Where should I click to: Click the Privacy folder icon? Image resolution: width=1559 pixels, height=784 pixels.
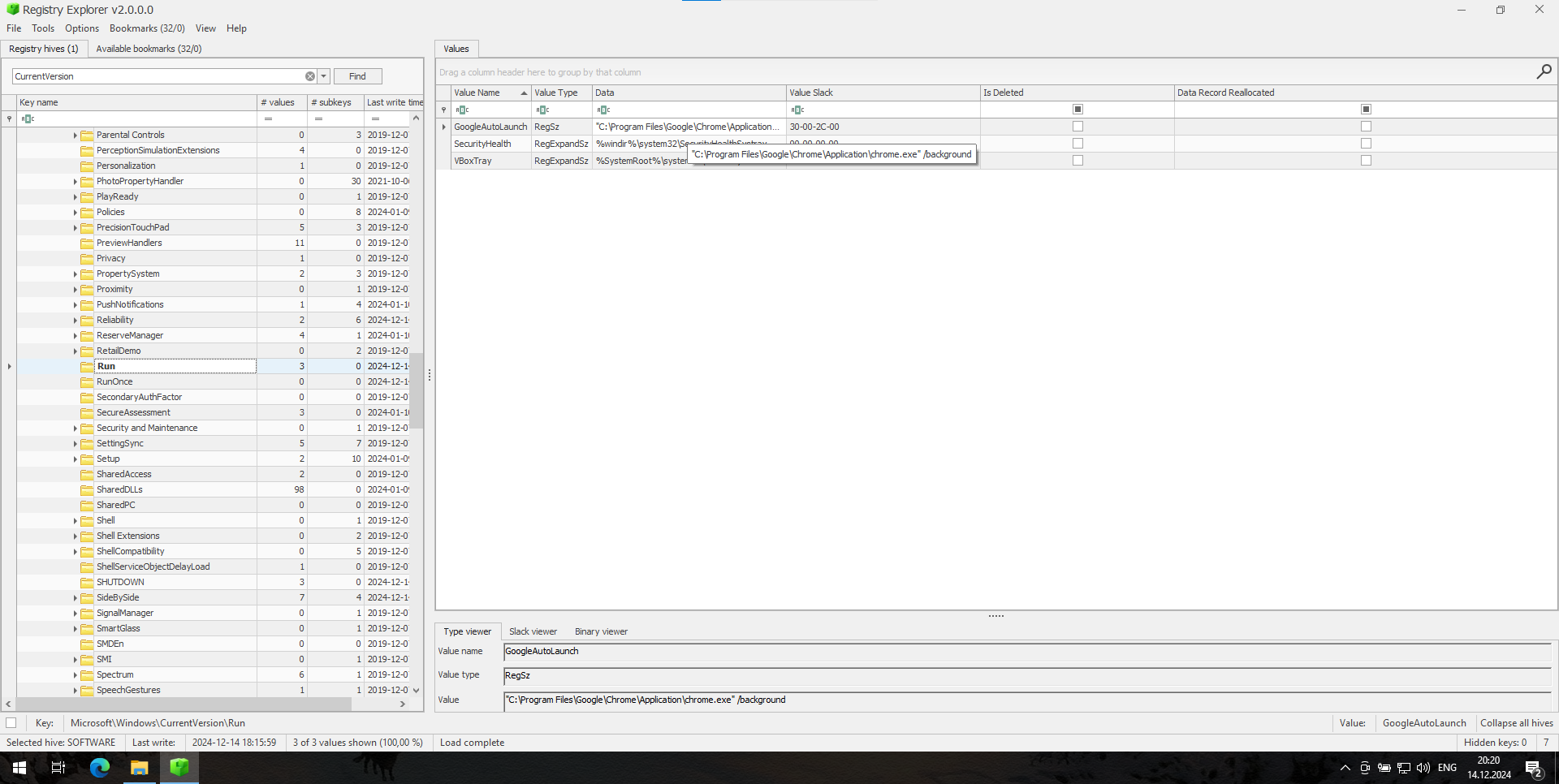click(88, 259)
